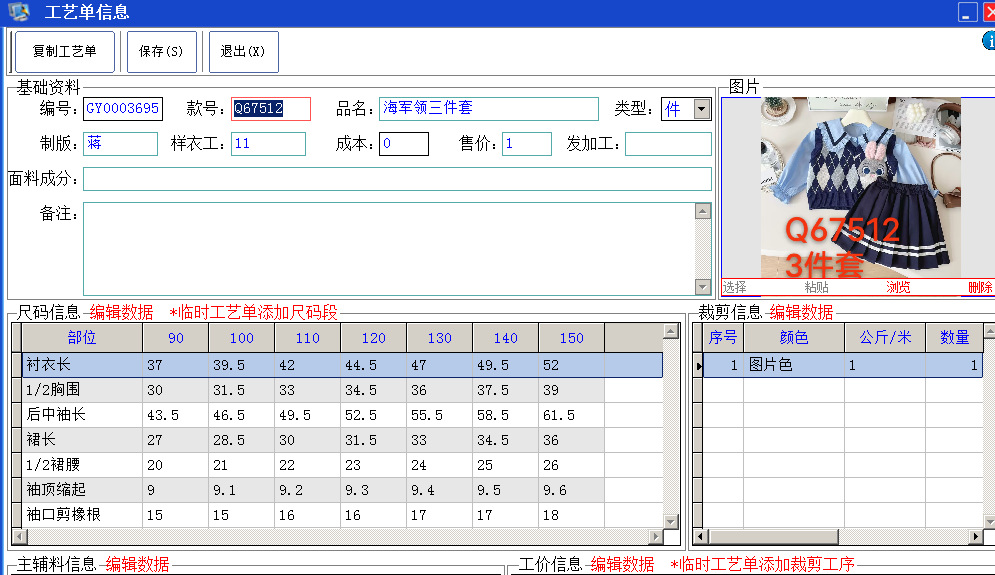This screenshot has height=575, width=995.
Task: Click 编辑数据 next to 裁剪信息
Action: tap(801, 312)
